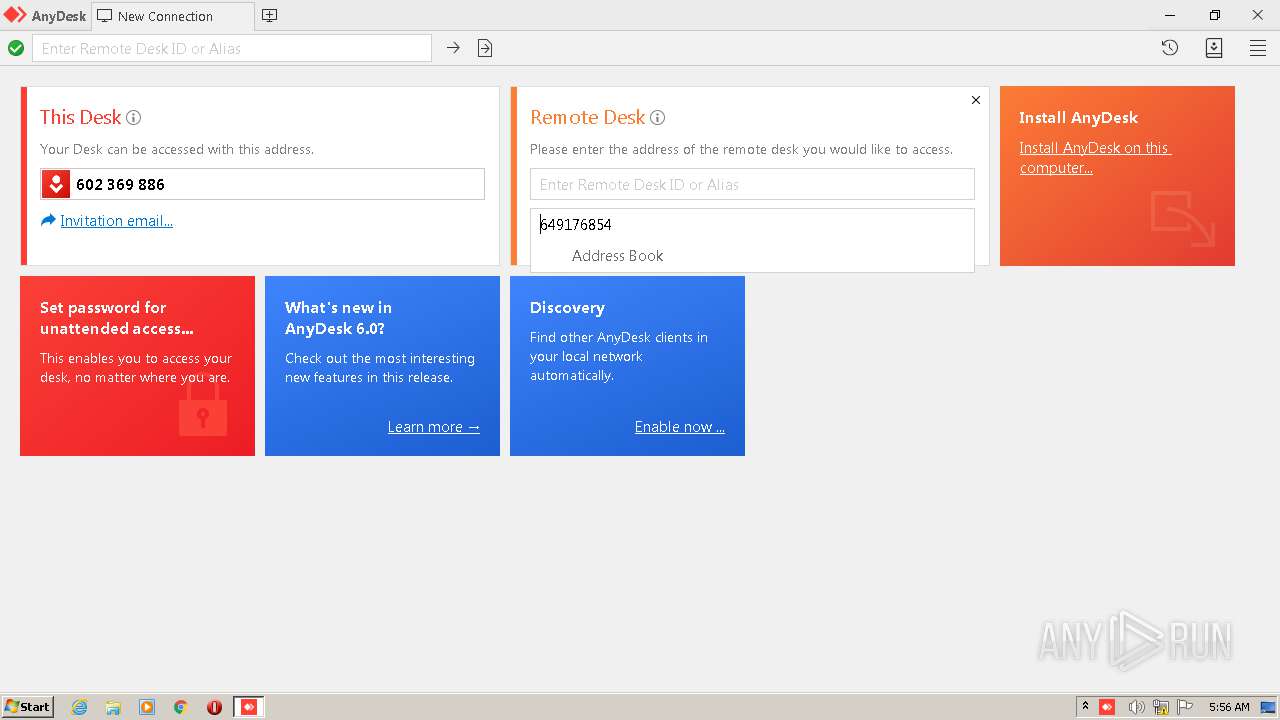Click the Learn more link
1280x720 pixels.
pyautogui.click(x=434, y=427)
